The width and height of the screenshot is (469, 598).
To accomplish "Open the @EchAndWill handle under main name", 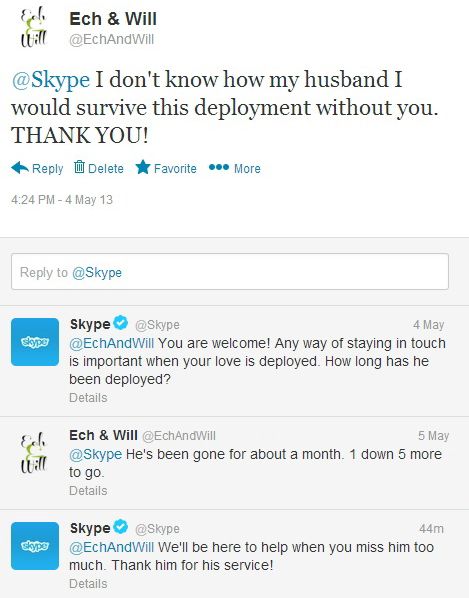I will tap(112, 39).
